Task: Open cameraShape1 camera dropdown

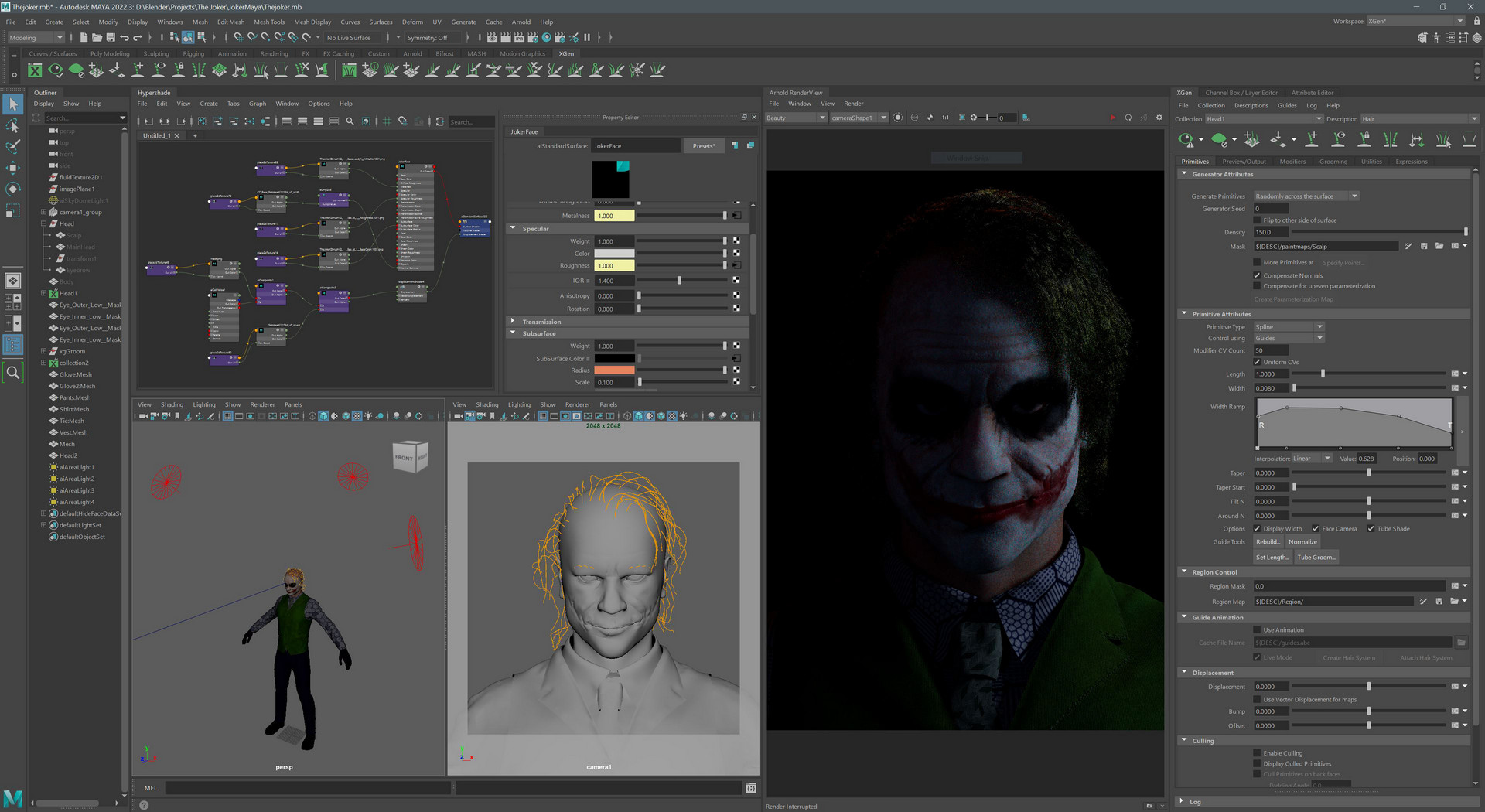Action: point(859,118)
